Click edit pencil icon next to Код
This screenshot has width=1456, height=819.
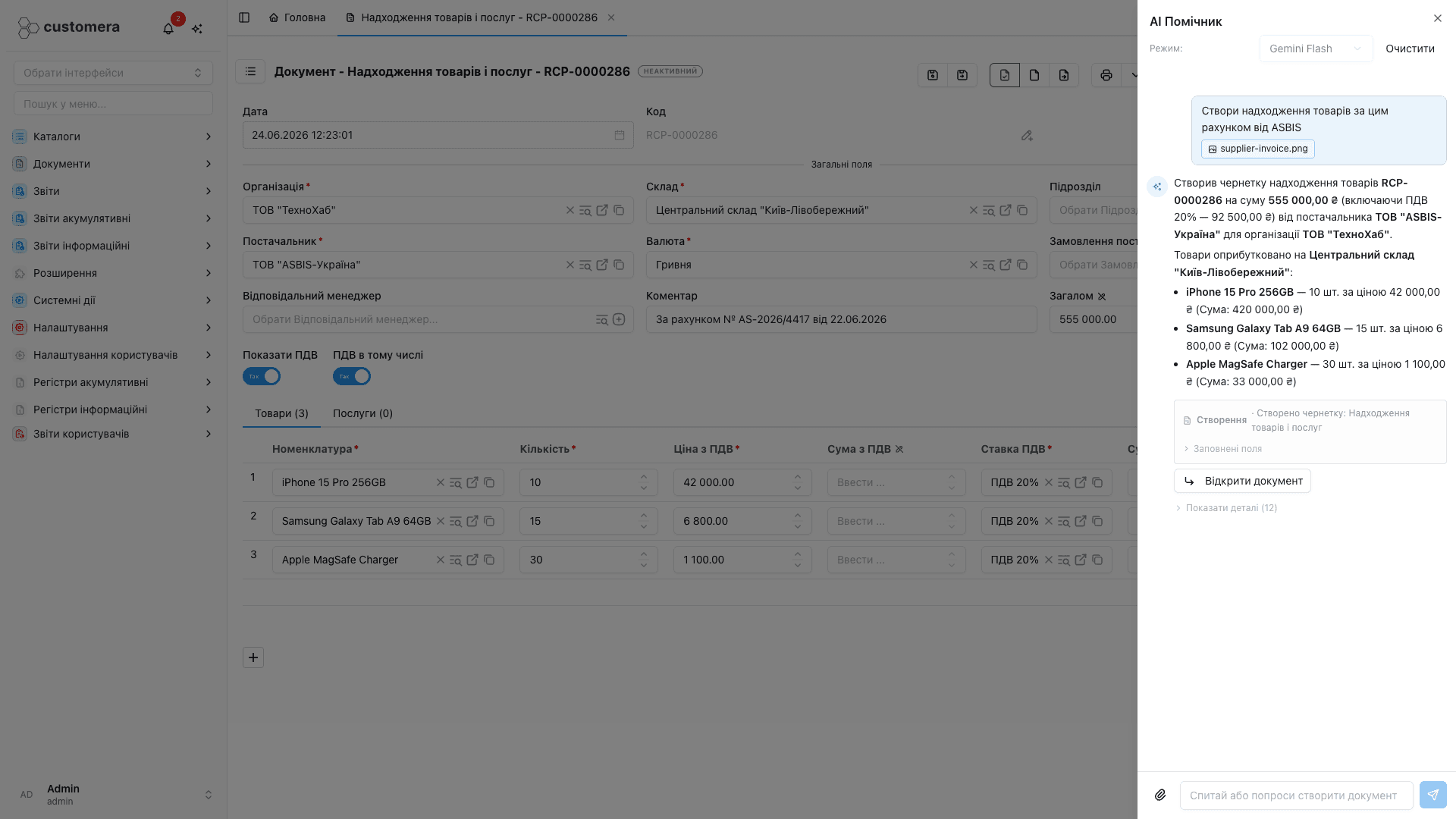coord(1027,135)
